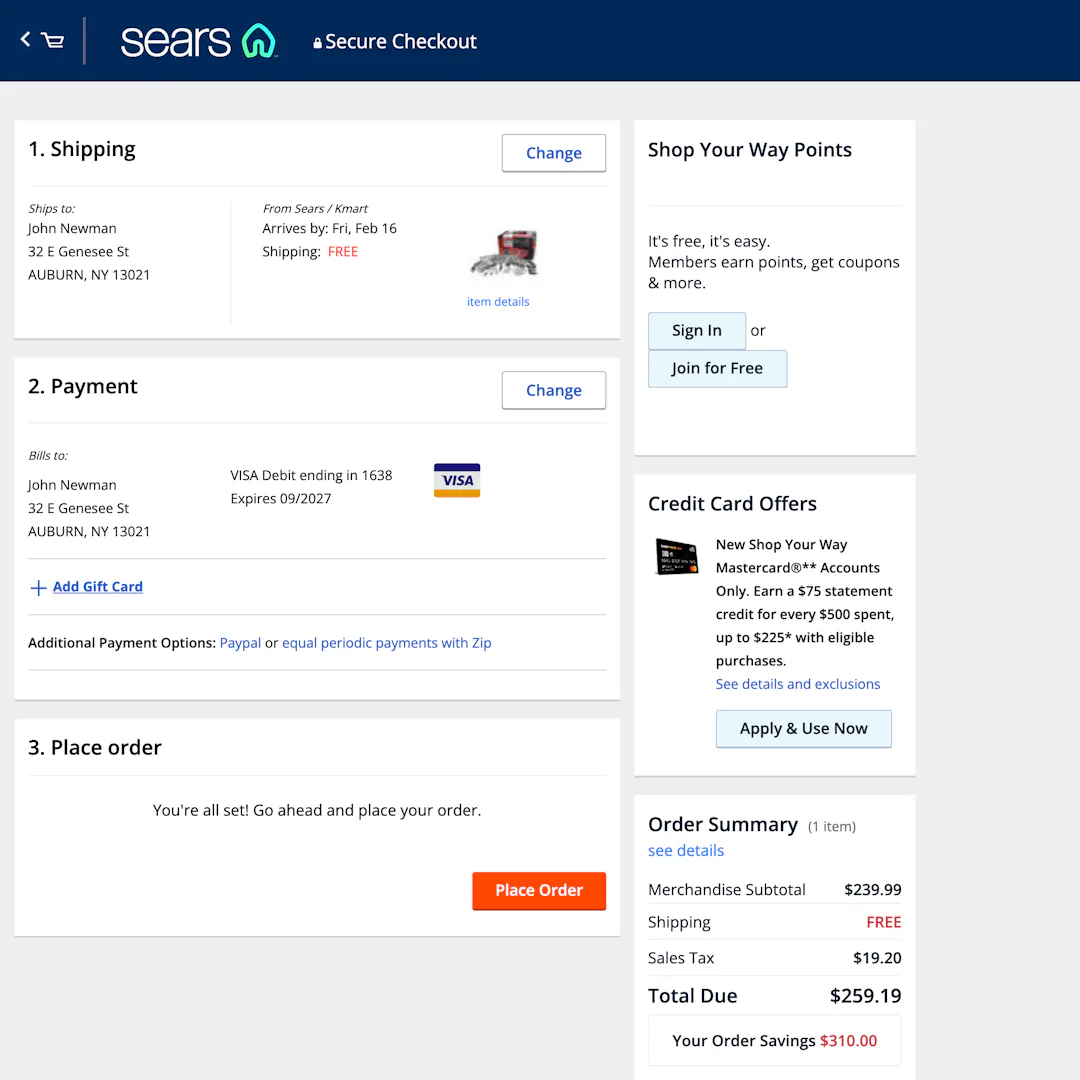Click the '2. Payment' heading
Screen dimensions: 1080x1080
(83, 386)
